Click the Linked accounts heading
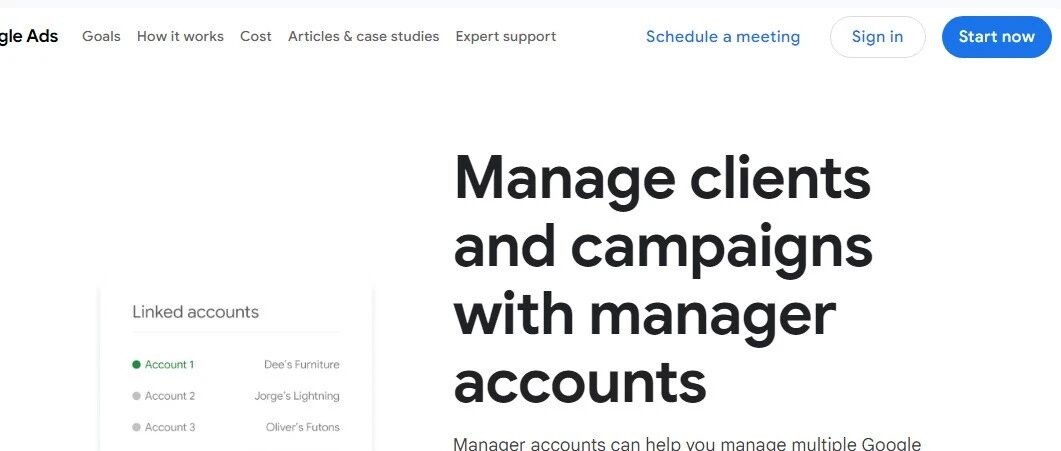This screenshot has width=1061, height=451. (196, 312)
